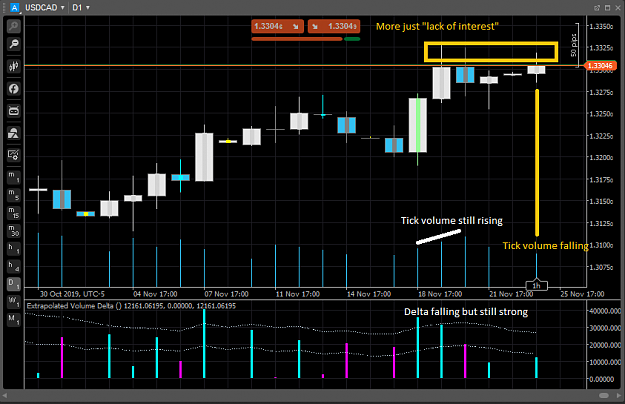Click the 20000.000 indicator axis value
Image resolution: width=625 pixels, height=404 pixels.
(605, 345)
